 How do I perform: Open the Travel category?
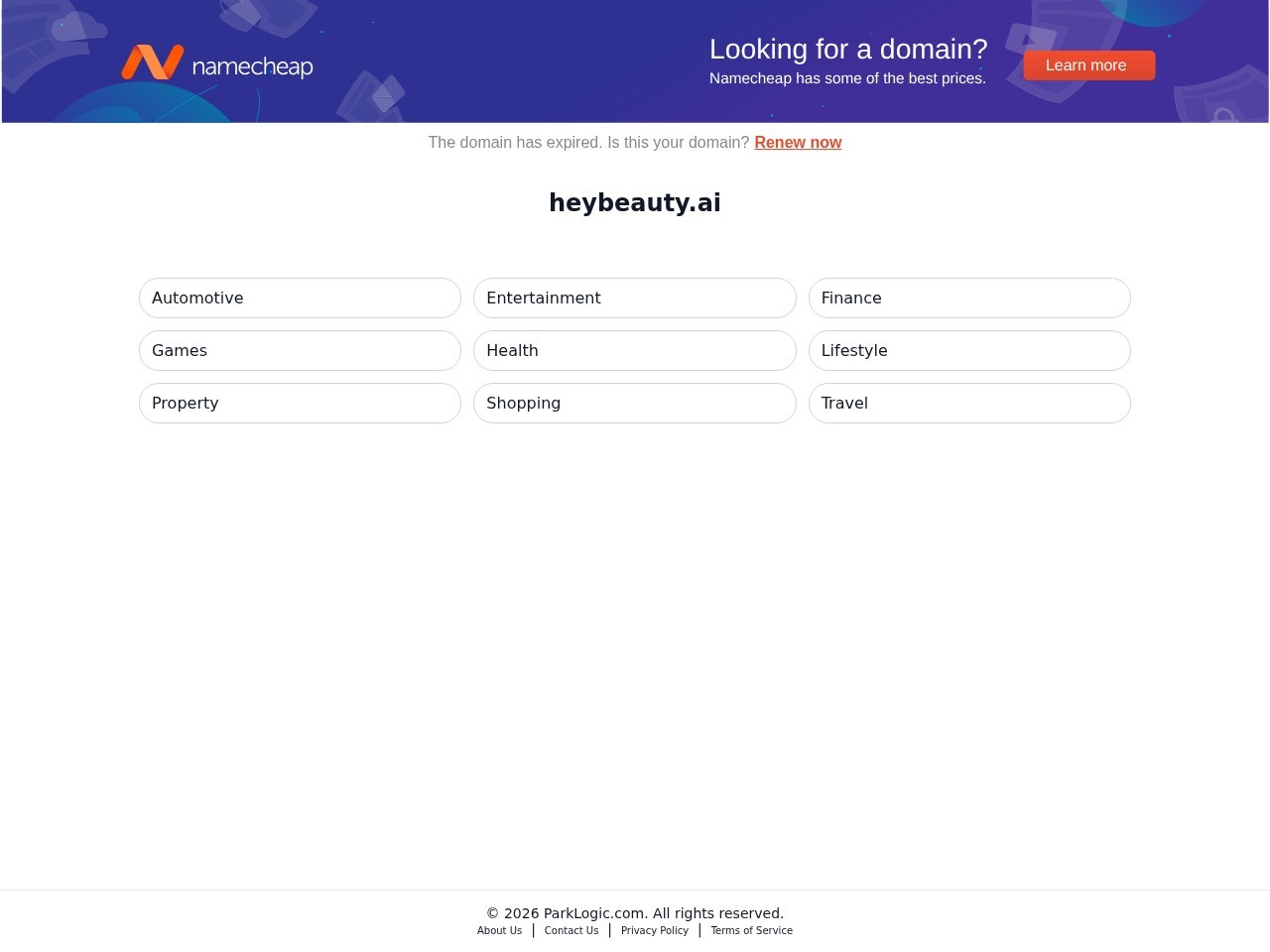969,403
